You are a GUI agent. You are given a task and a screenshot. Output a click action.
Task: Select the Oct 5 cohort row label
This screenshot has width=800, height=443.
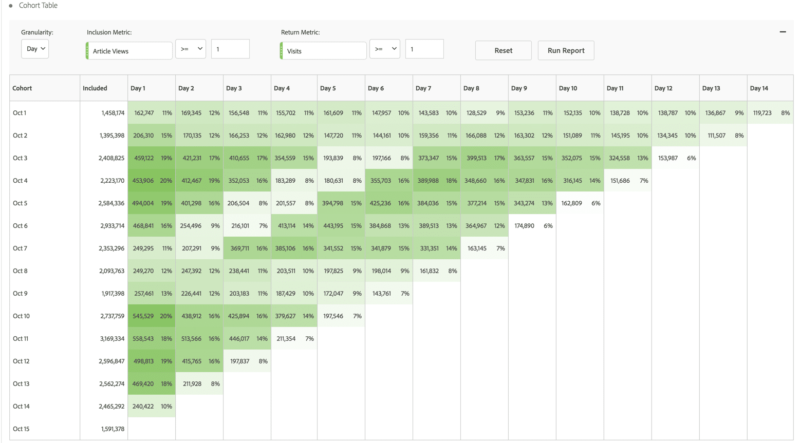coord(20,203)
